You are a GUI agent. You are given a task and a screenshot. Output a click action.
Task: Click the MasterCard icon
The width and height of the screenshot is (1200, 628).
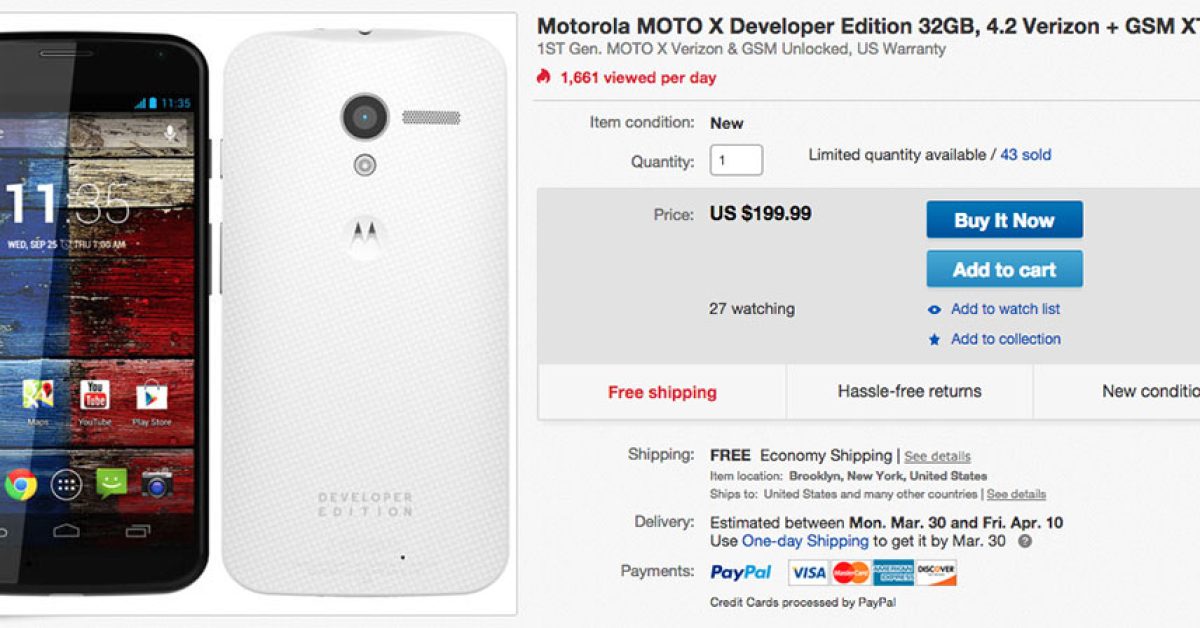(x=850, y=572)
